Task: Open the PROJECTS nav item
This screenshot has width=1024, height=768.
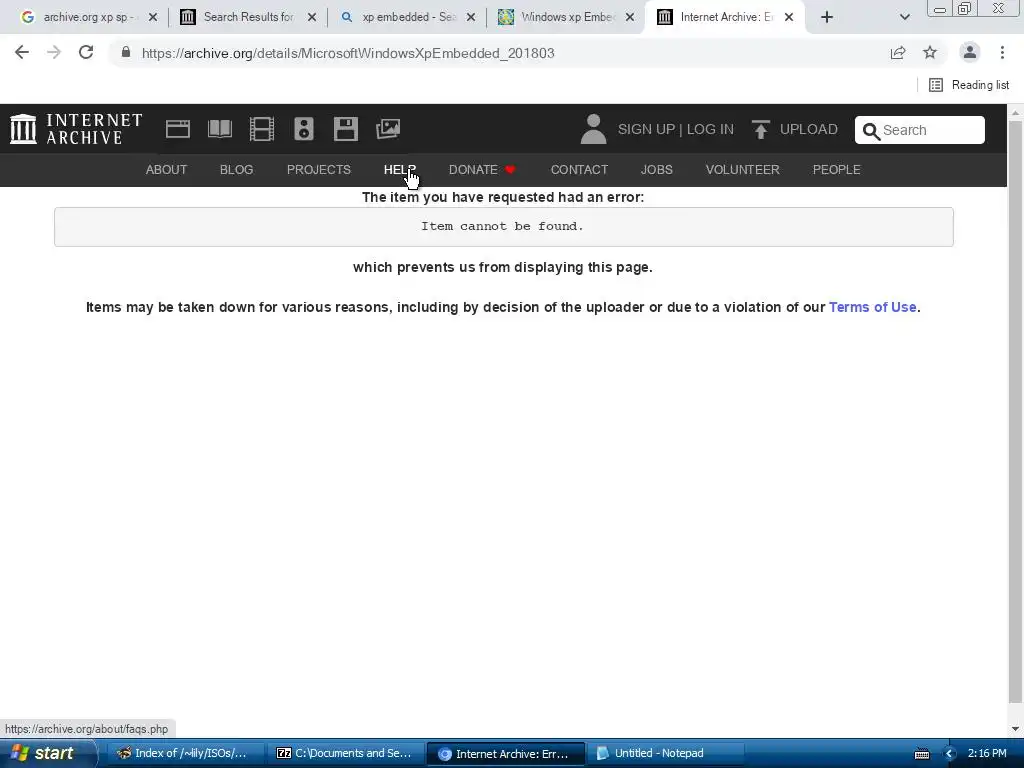Action: pyautogui.click(x=319, y=170)
